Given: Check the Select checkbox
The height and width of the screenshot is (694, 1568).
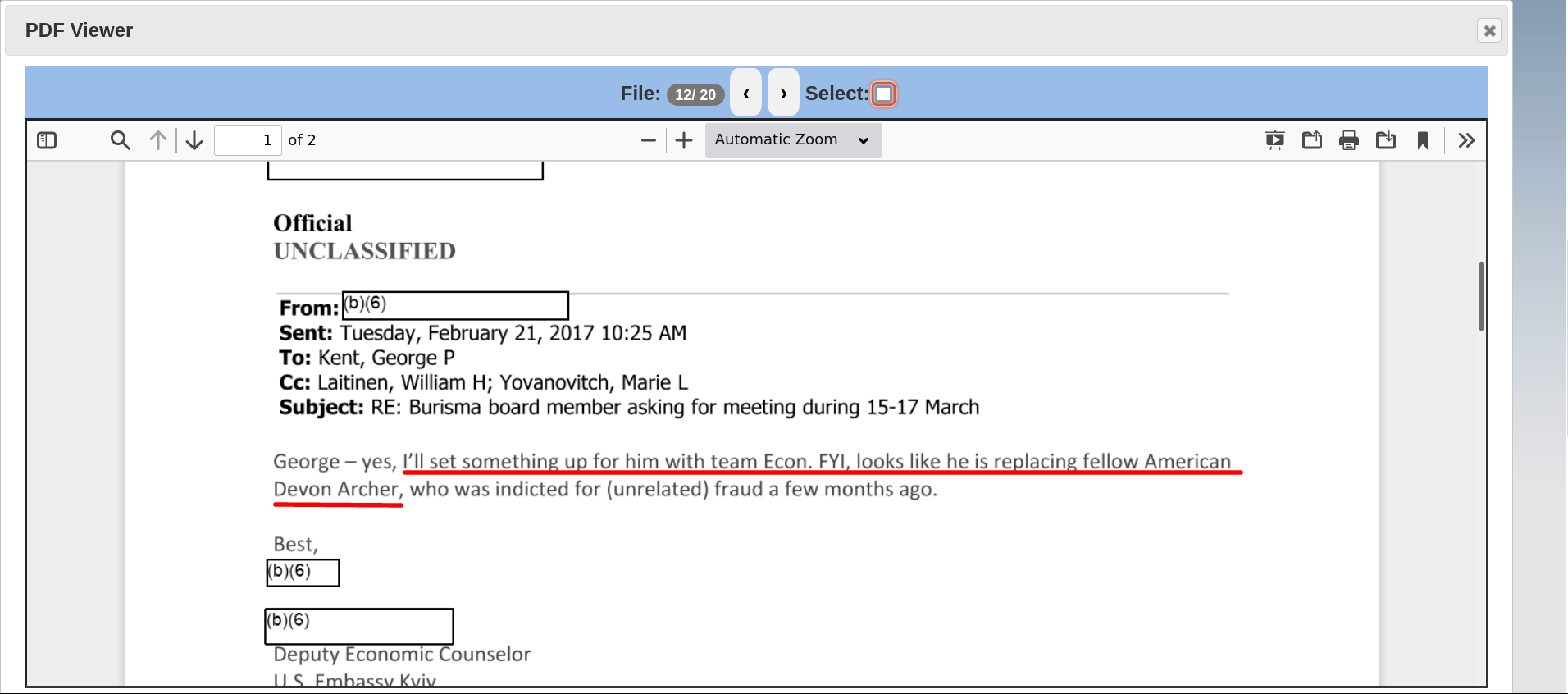Looking at the screenshot, I should [883, 94].
